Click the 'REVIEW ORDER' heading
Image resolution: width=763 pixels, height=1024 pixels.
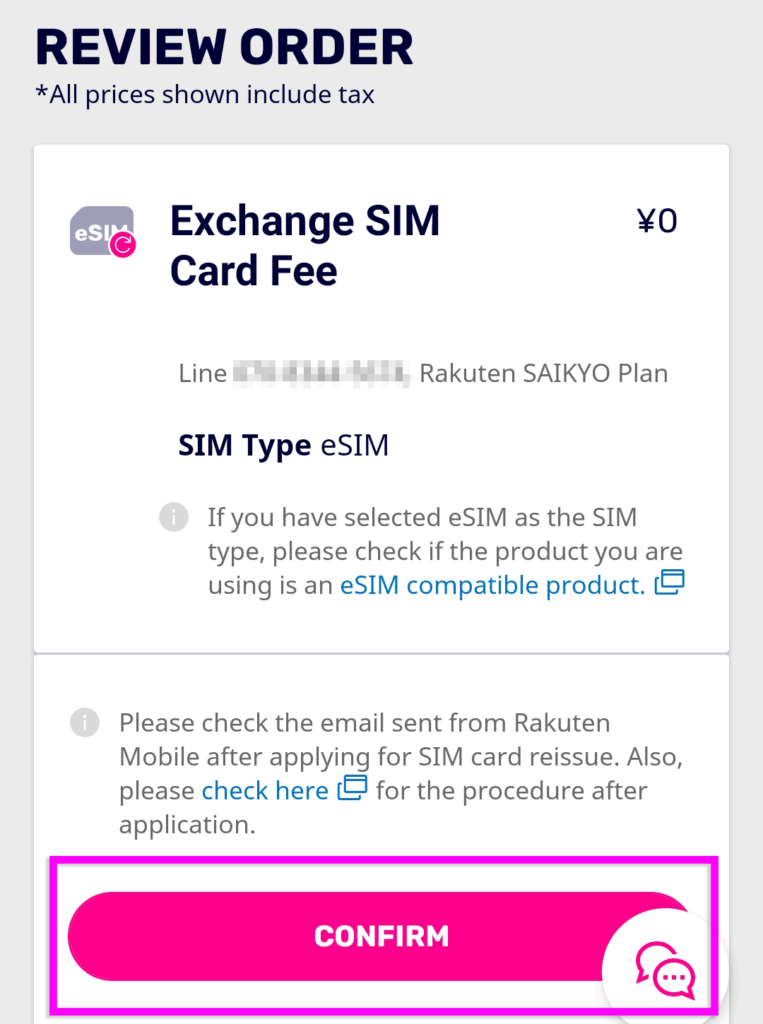224,46
